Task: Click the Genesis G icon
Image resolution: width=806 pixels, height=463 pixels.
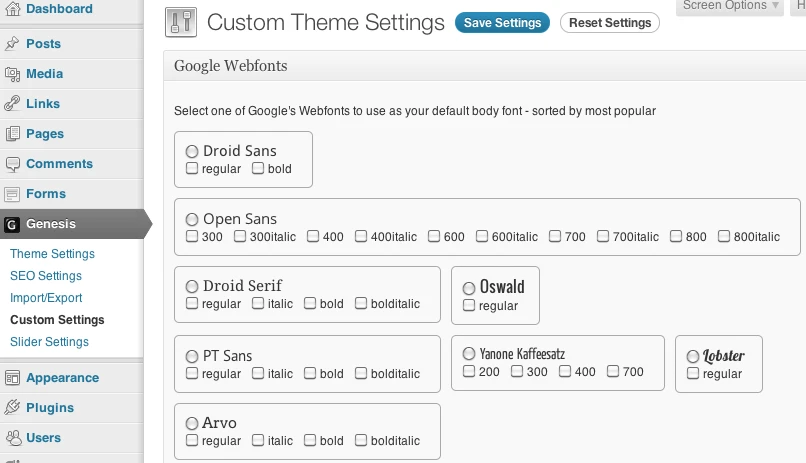Action: pos(12,224)
